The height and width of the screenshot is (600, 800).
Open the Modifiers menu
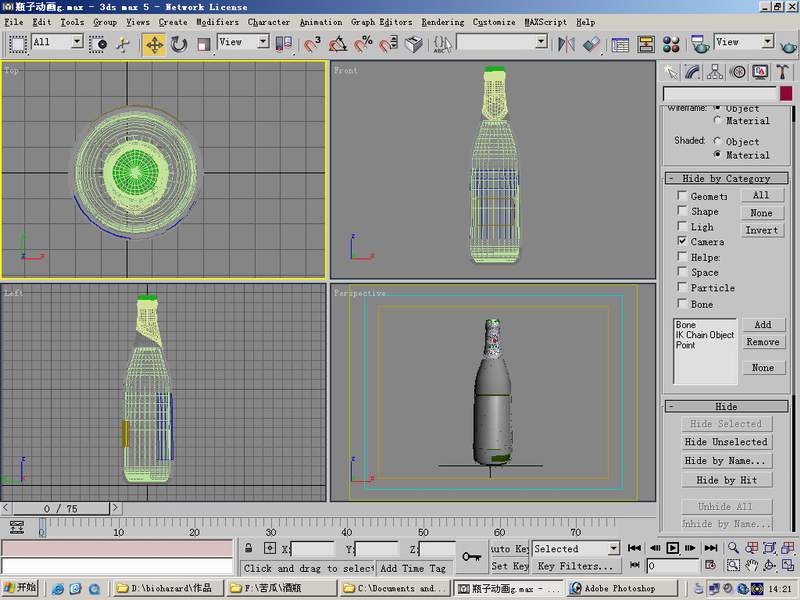coord(217,21)
